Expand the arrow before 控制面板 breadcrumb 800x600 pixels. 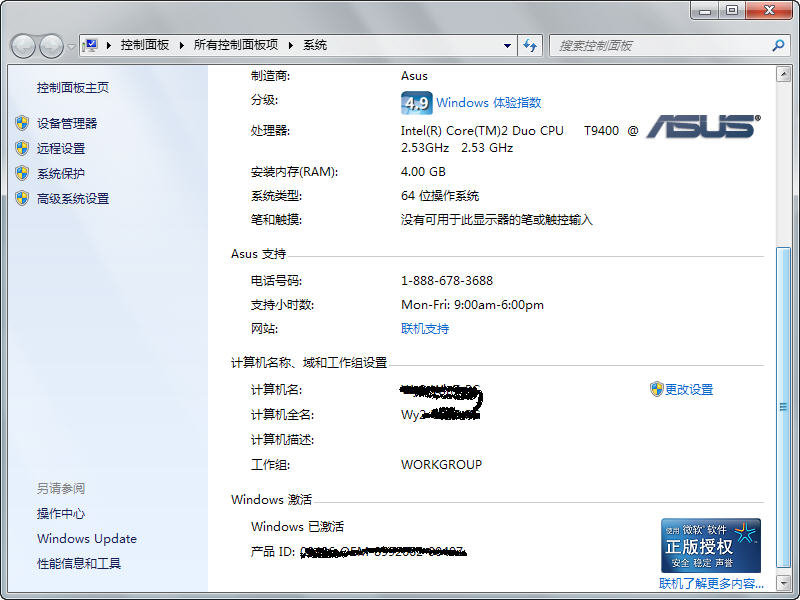109,45
